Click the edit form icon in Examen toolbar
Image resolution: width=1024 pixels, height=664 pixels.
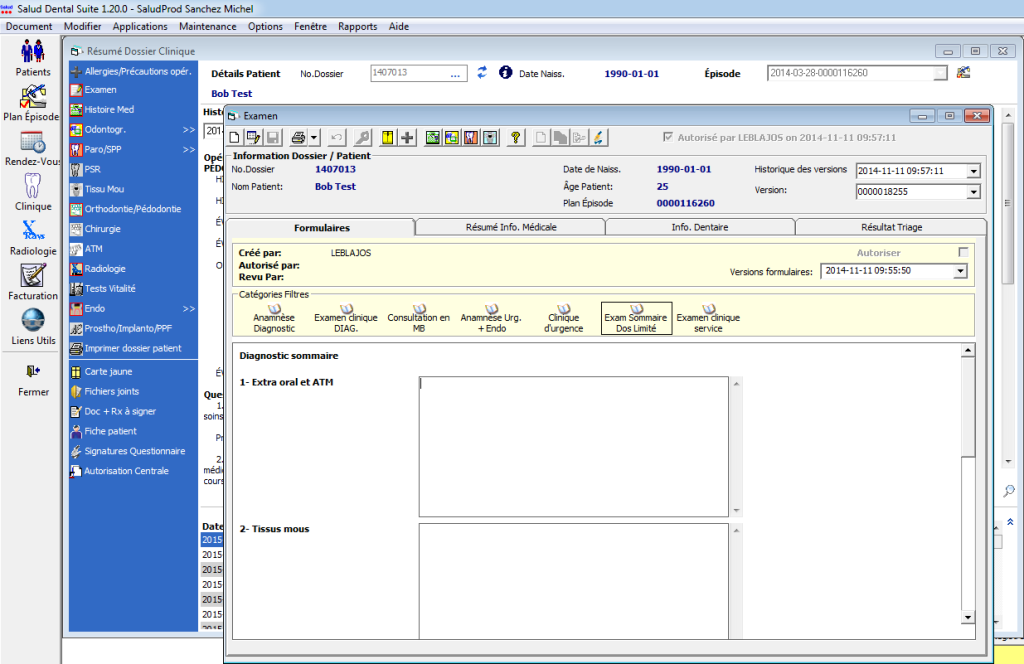(x=253, y=138)
